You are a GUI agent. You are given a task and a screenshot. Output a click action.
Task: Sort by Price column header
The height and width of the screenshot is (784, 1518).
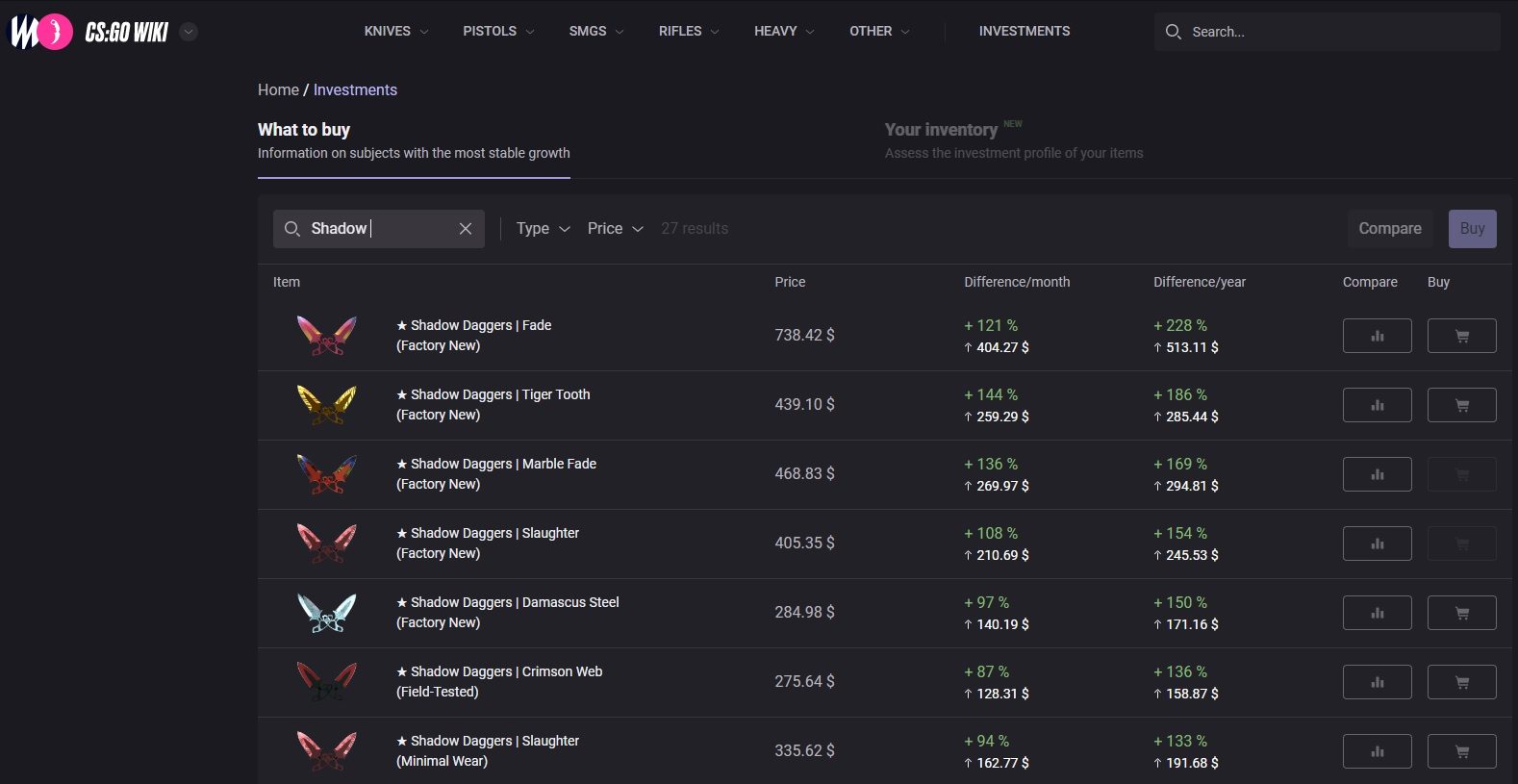790,282
